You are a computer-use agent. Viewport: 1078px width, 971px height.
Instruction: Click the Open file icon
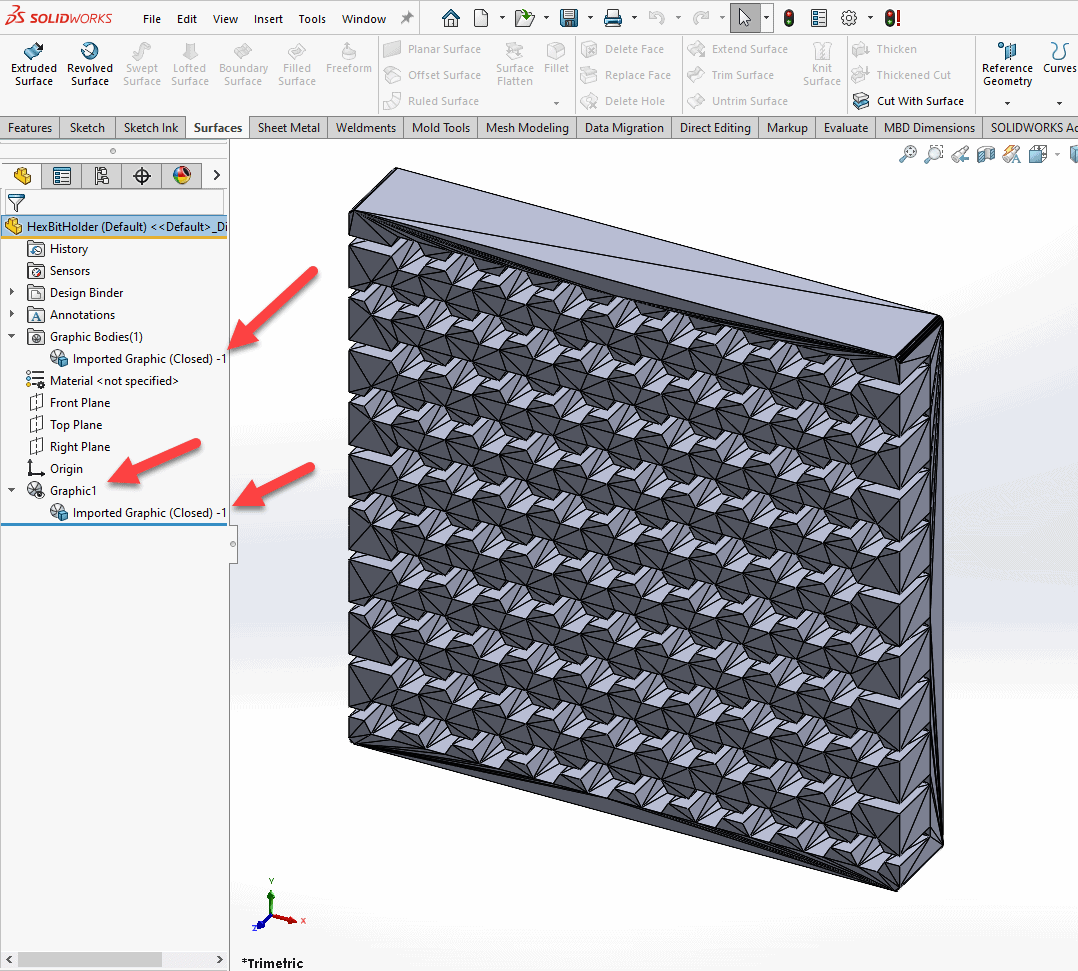[525, 19]
